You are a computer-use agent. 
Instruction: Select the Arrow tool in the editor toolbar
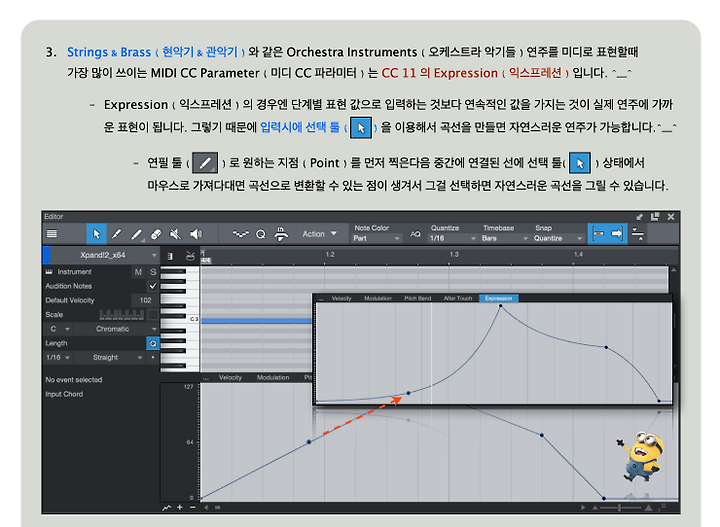click(96, 234)
